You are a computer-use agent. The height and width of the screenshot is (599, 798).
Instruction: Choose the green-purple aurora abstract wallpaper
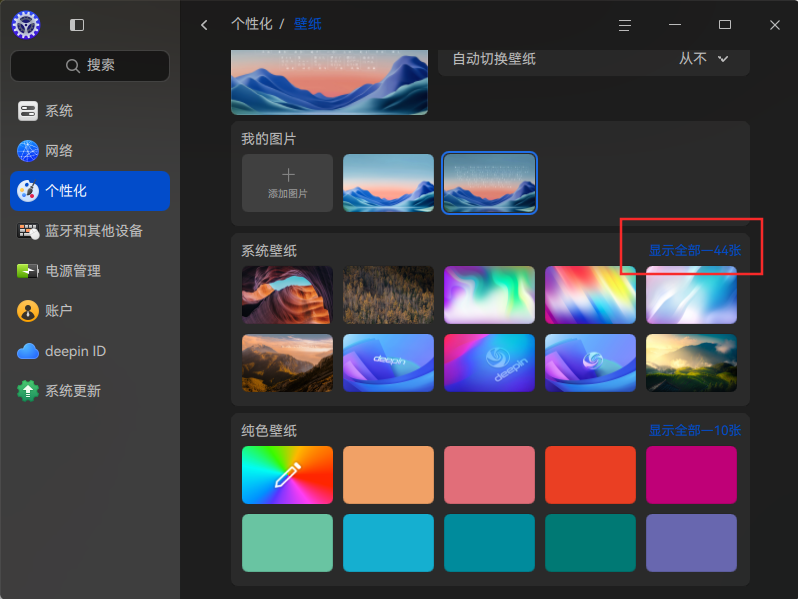point(489,295)
